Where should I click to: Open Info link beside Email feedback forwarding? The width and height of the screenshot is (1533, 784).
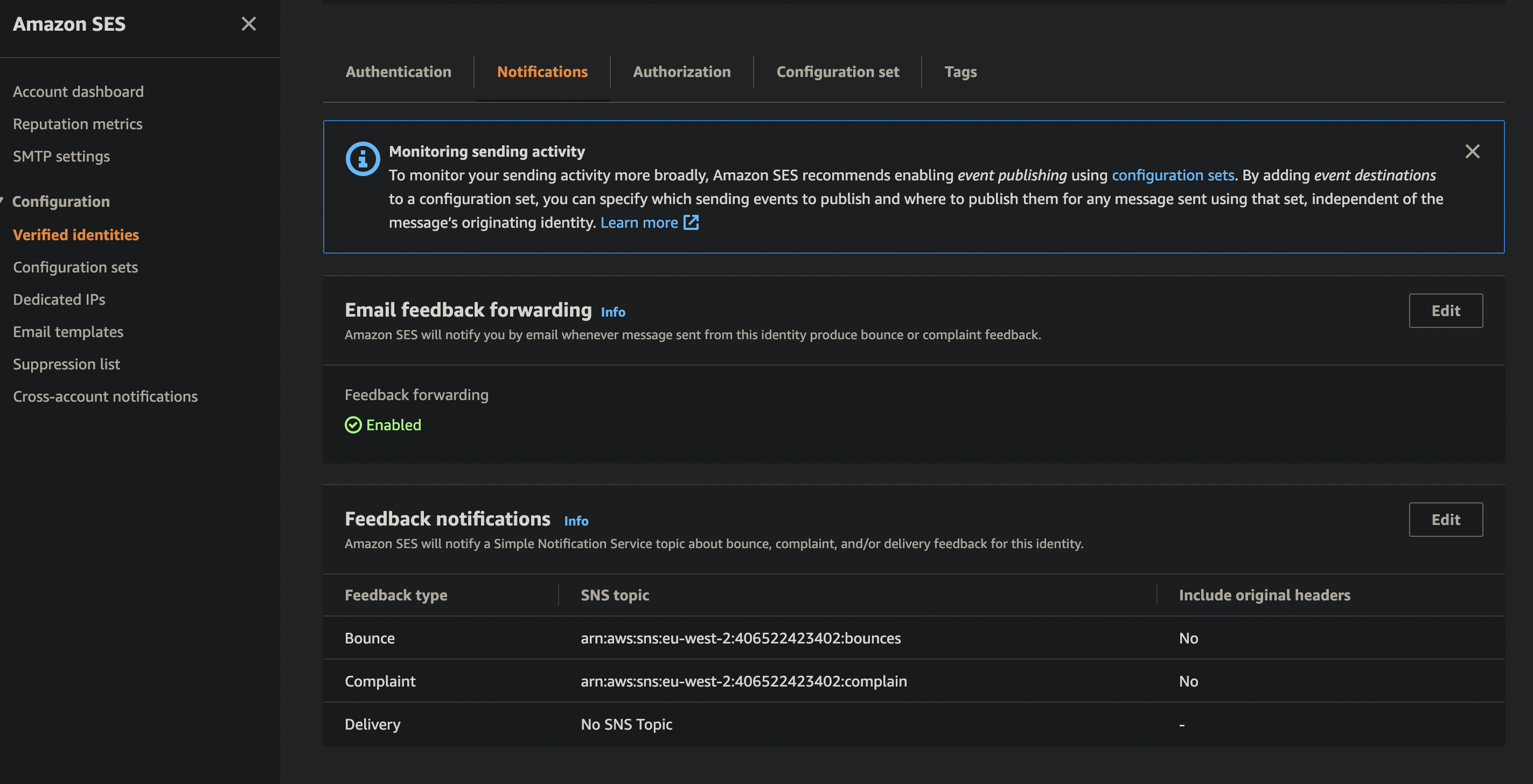[612, 312]
